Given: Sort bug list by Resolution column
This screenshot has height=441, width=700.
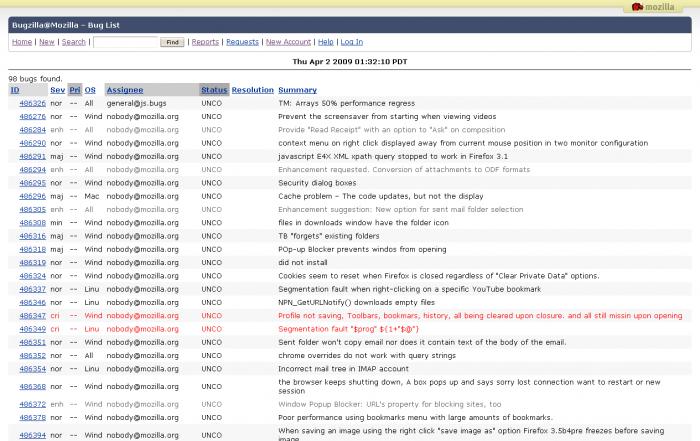Looking at the screenshot, I should [x=253, y=90].
